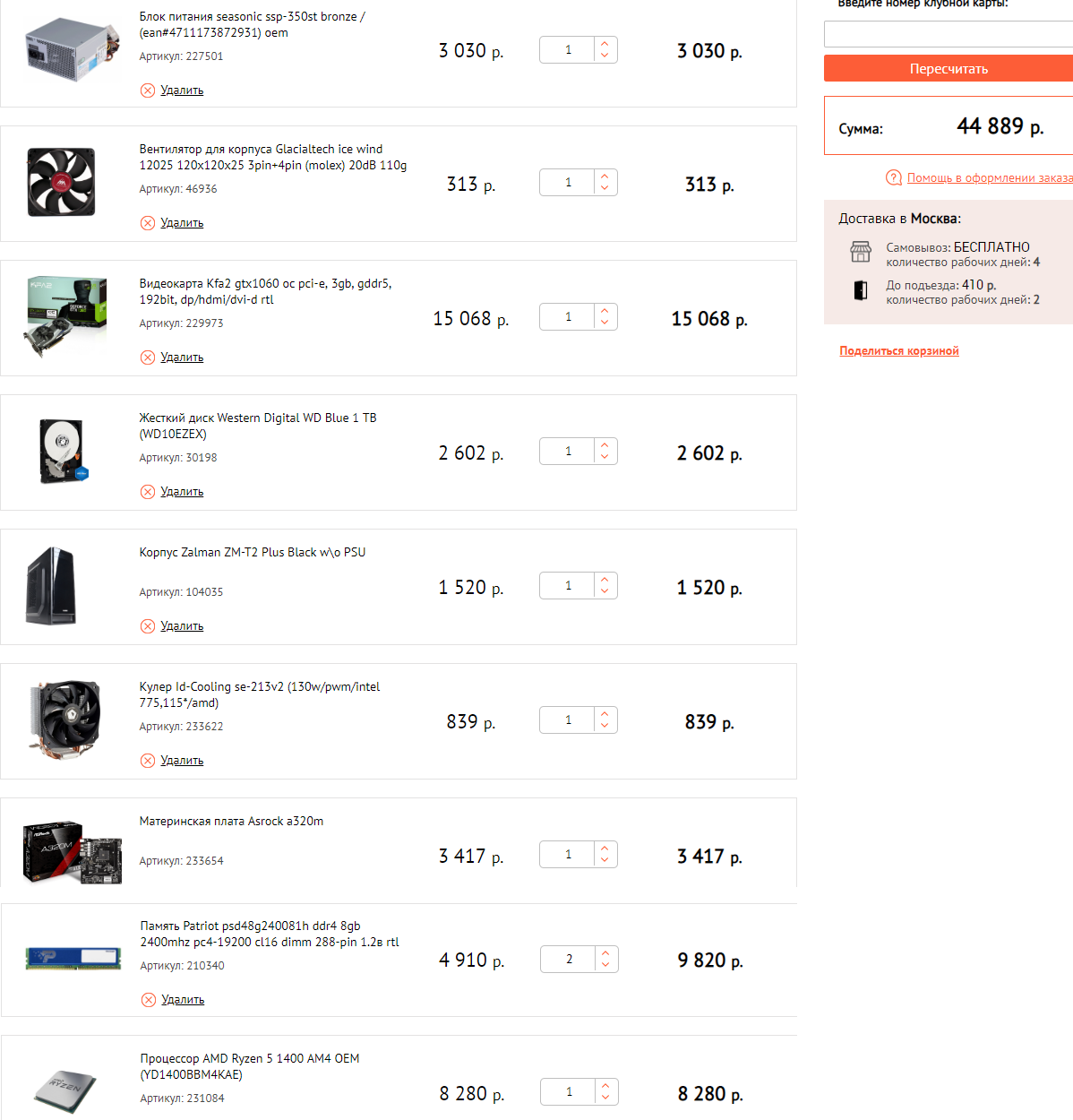Increase quantity of Kfa2 gtx1060 video card

tap(605, 311)
